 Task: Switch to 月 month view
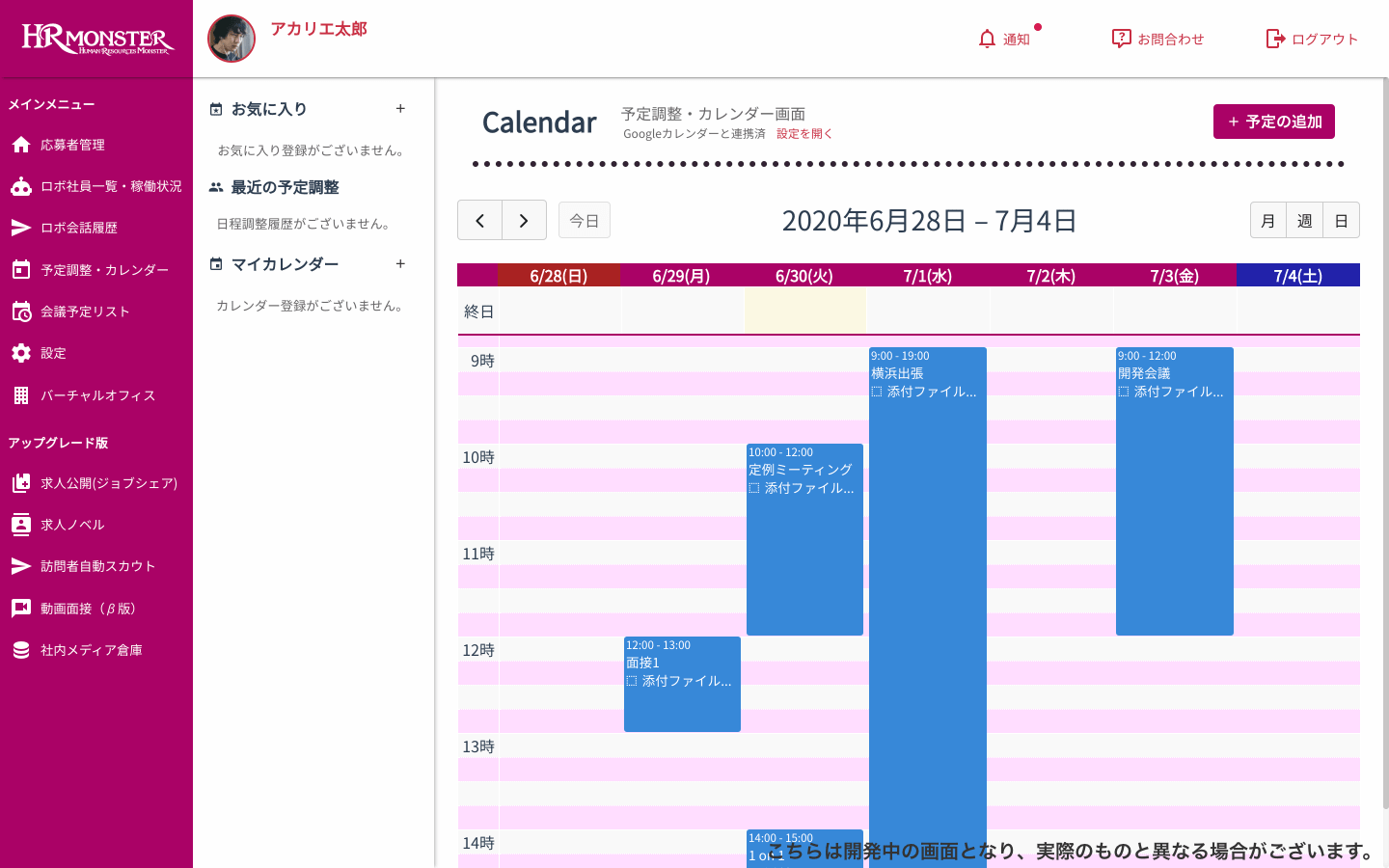[x=1268, y=220]
